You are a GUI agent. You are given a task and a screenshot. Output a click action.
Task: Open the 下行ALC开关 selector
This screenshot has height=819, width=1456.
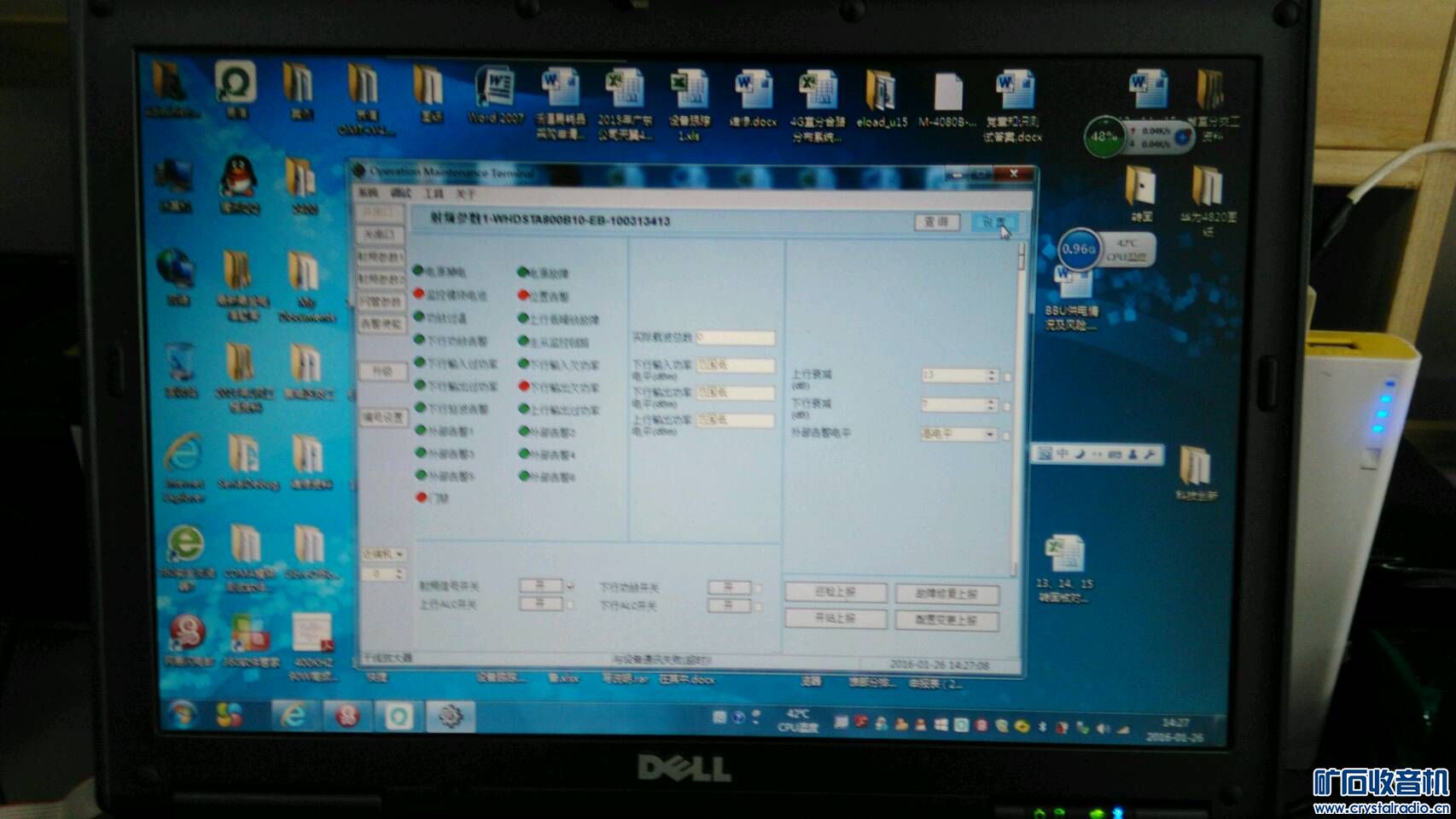click(x=729, y=606)
